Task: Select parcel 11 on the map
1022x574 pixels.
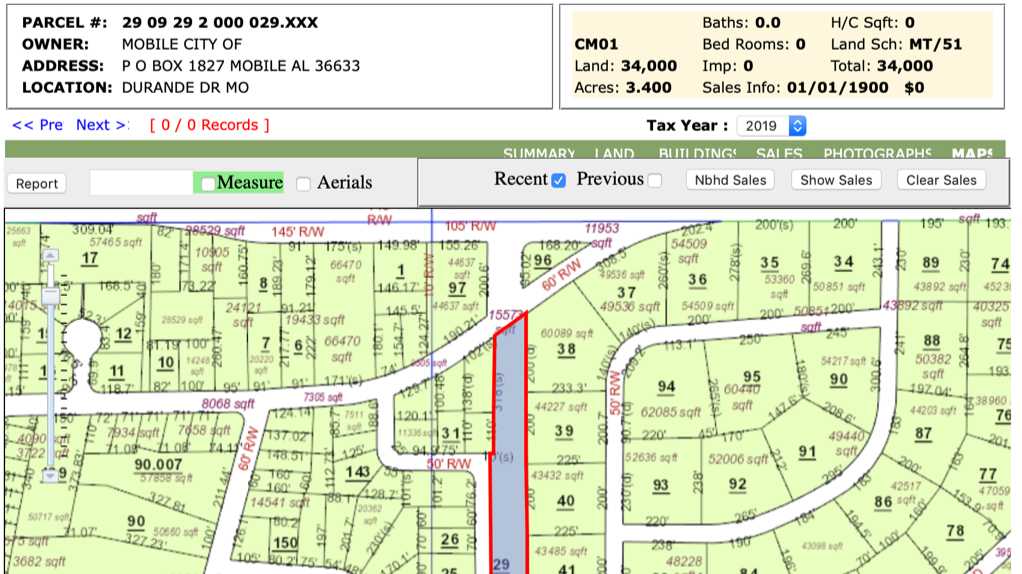Action: 117,372
